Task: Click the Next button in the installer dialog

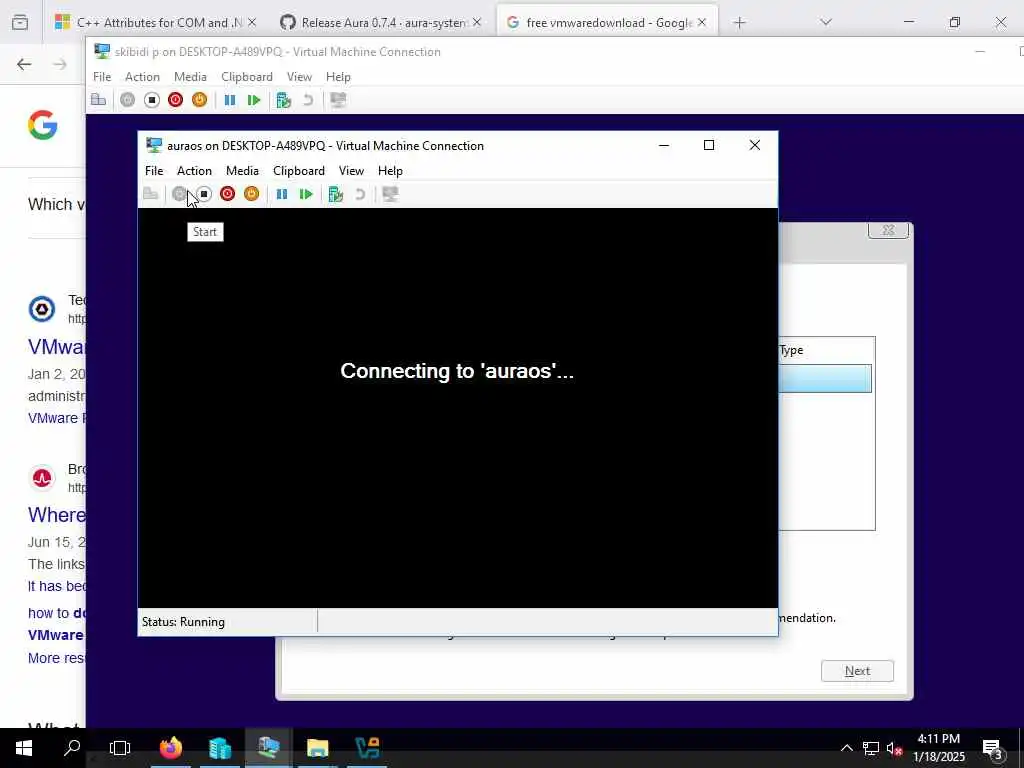Action: 857,671
